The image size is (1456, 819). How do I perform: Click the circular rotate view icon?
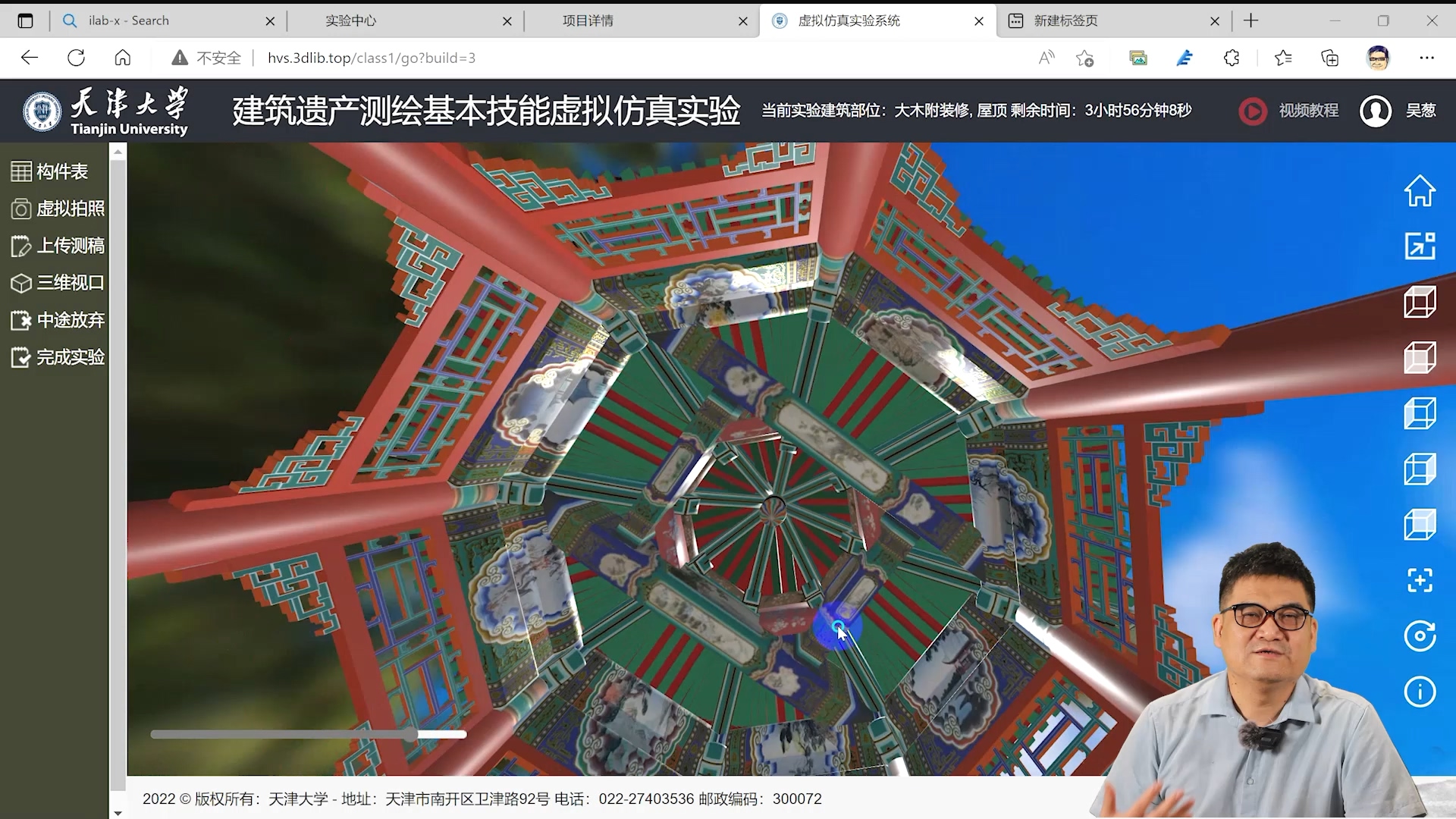point(1420,635)
